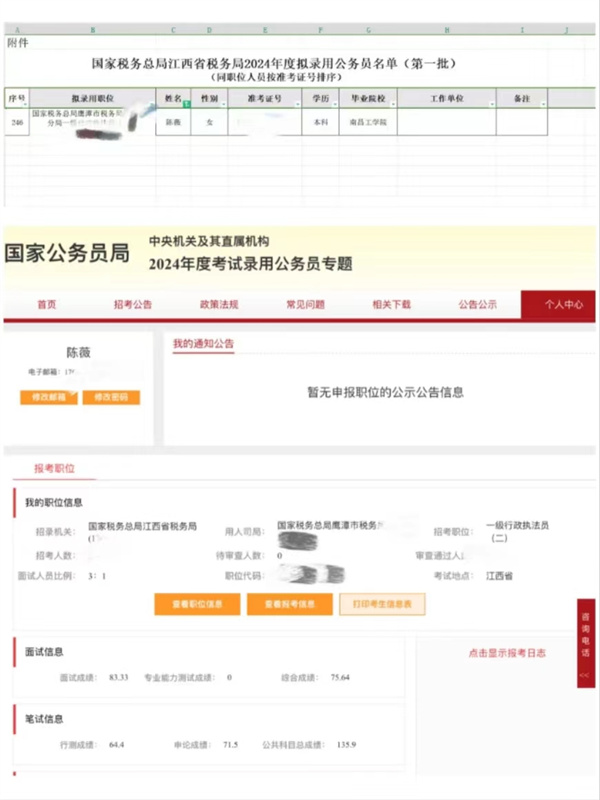Open the 常见问题 navigation item
This screenshot has width=600, height=800.
click(x=305, y=305)
